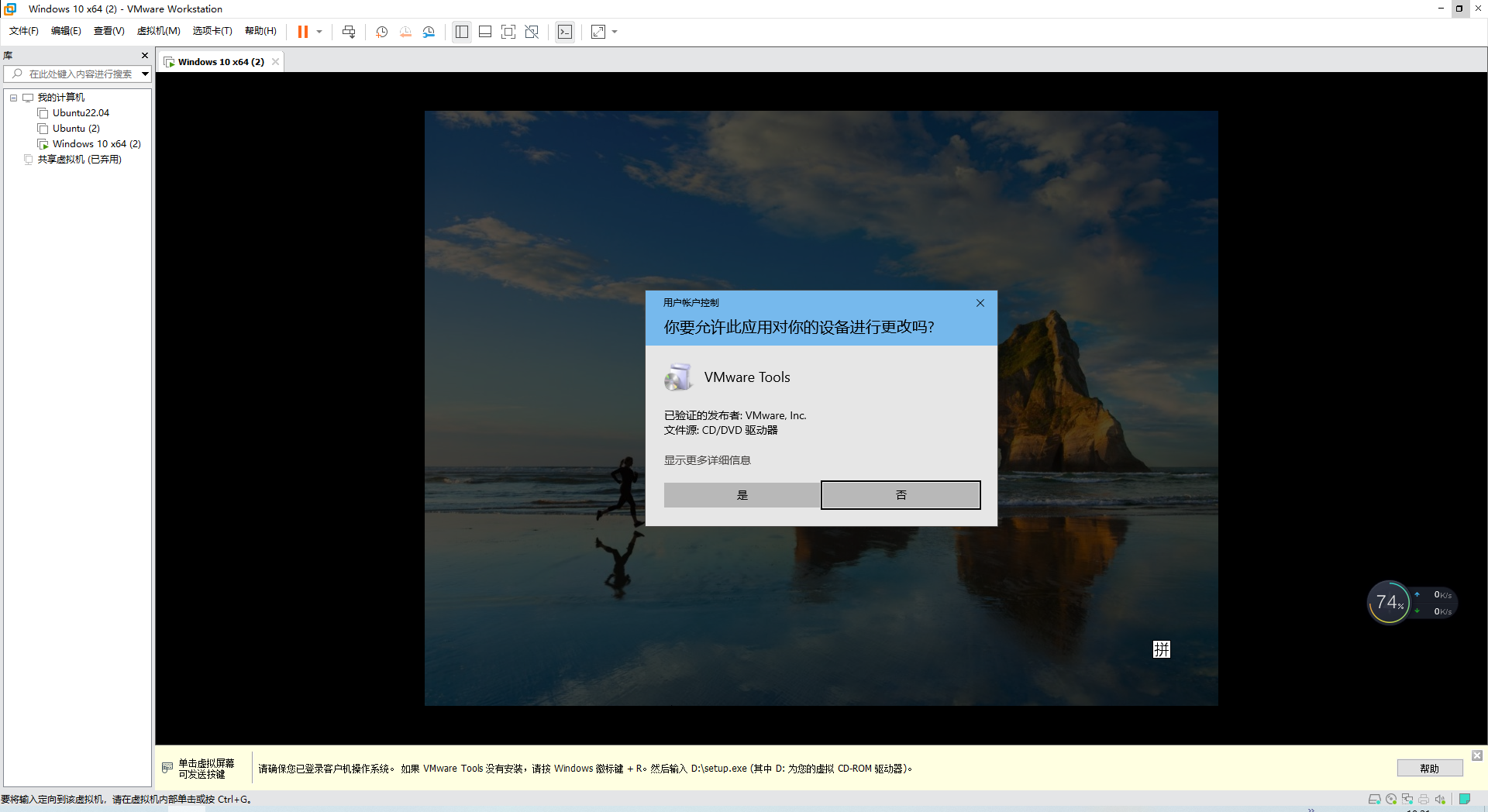Click the 拼 input method indicator

[1161, 649]
